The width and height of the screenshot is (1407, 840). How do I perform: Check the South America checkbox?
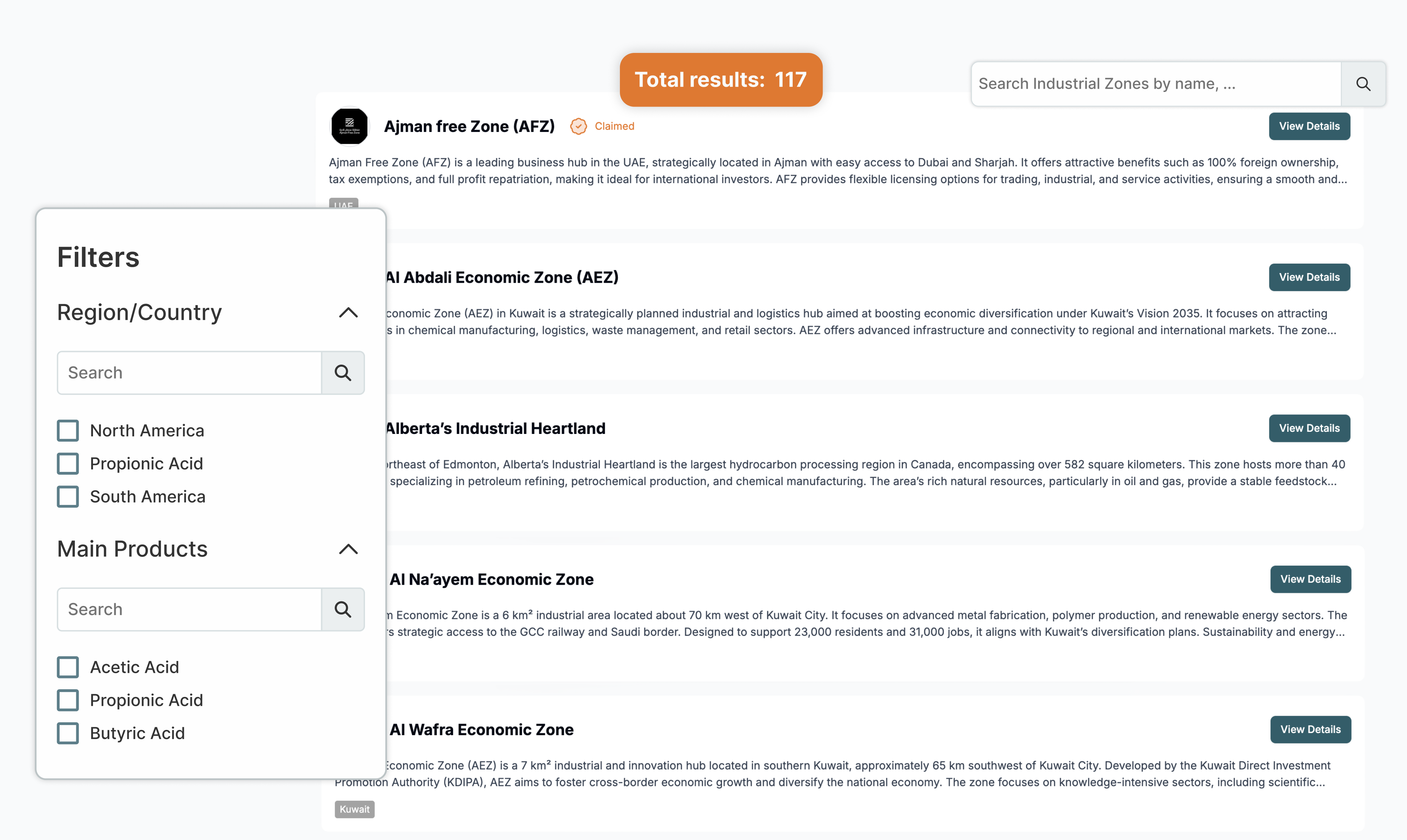[68, 496]
